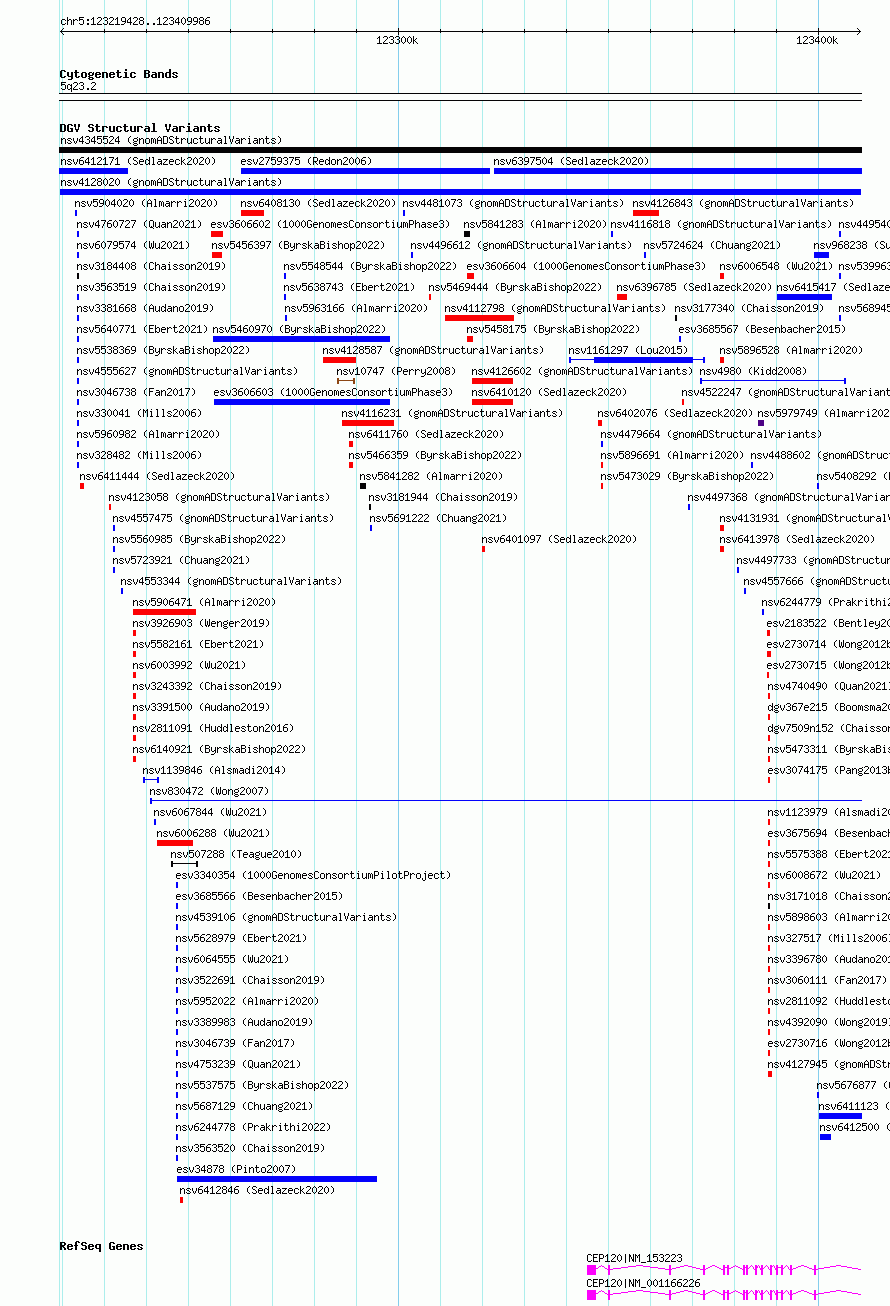Select nsv6412846 (Sedlazeck2020) label
Screen dimensions: 890x1306
(x=257, y=1190)
